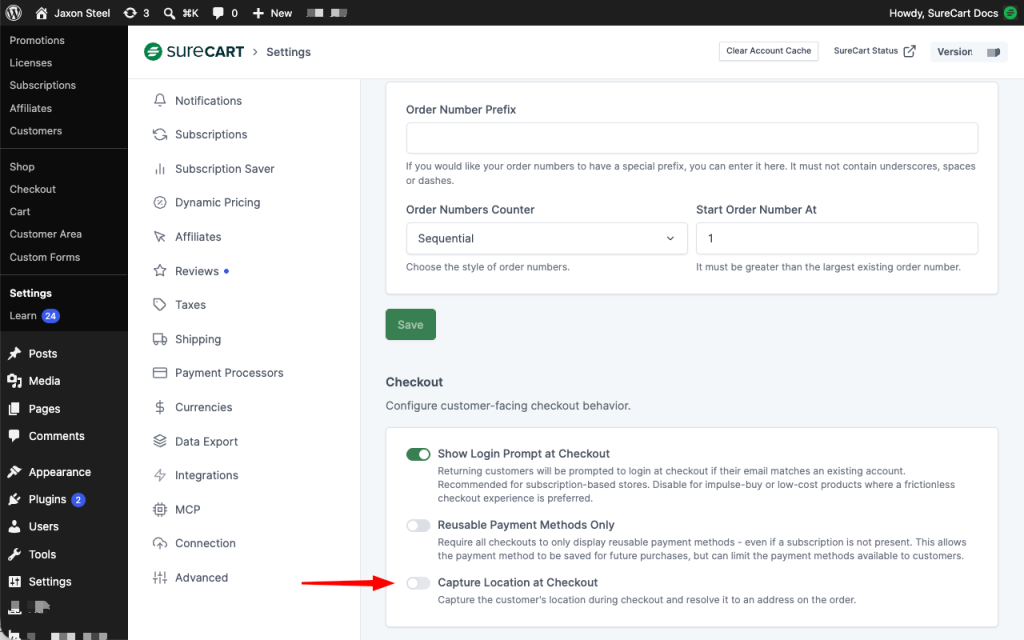
Task: Open Customer Area menu link
Action: tap(46, 234)
